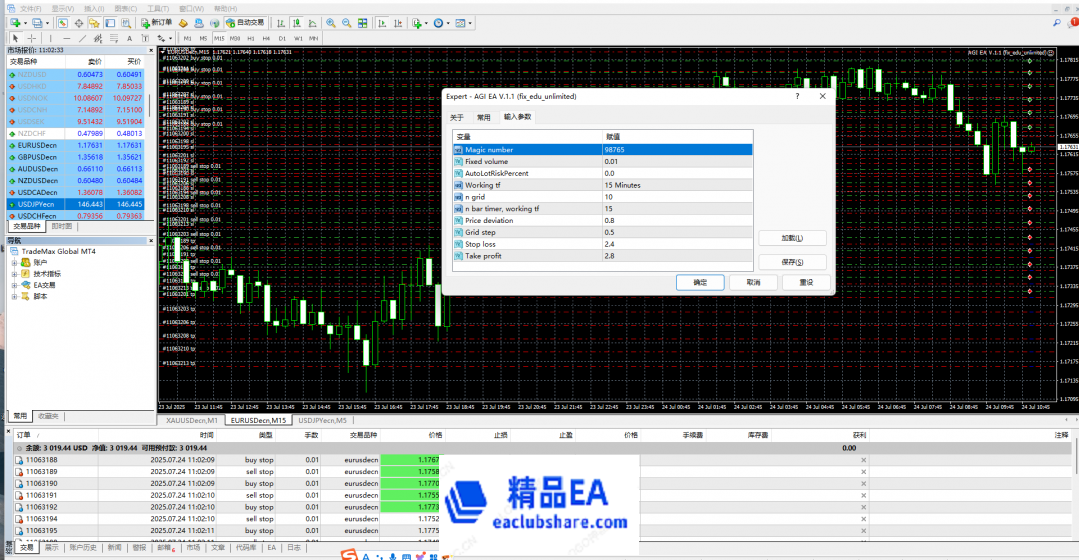Image resolution: width=1079 pixels, height=560 pixels.
Task: Click the 取消 button in Expert dialog
Action: [x=754, y=283]
